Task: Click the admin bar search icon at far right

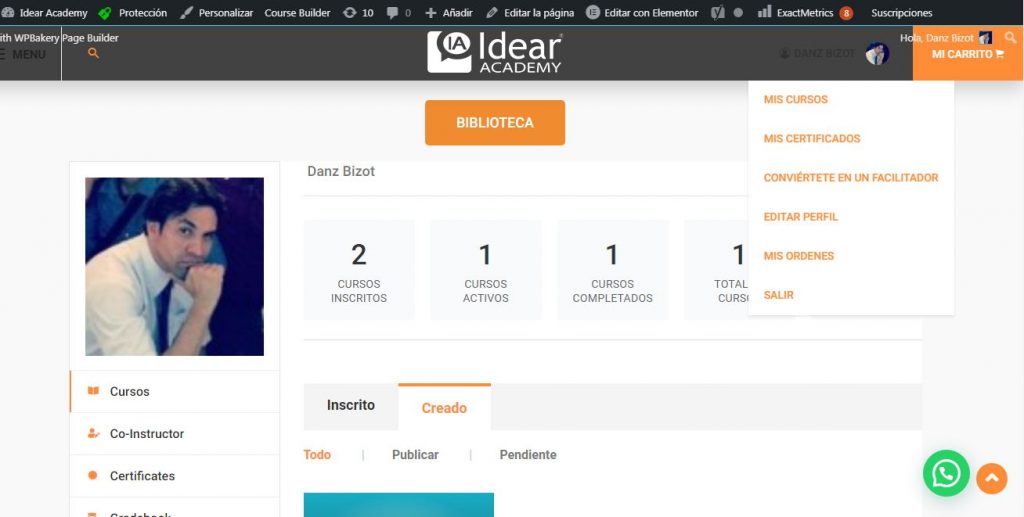Action: pos(1010,38)
